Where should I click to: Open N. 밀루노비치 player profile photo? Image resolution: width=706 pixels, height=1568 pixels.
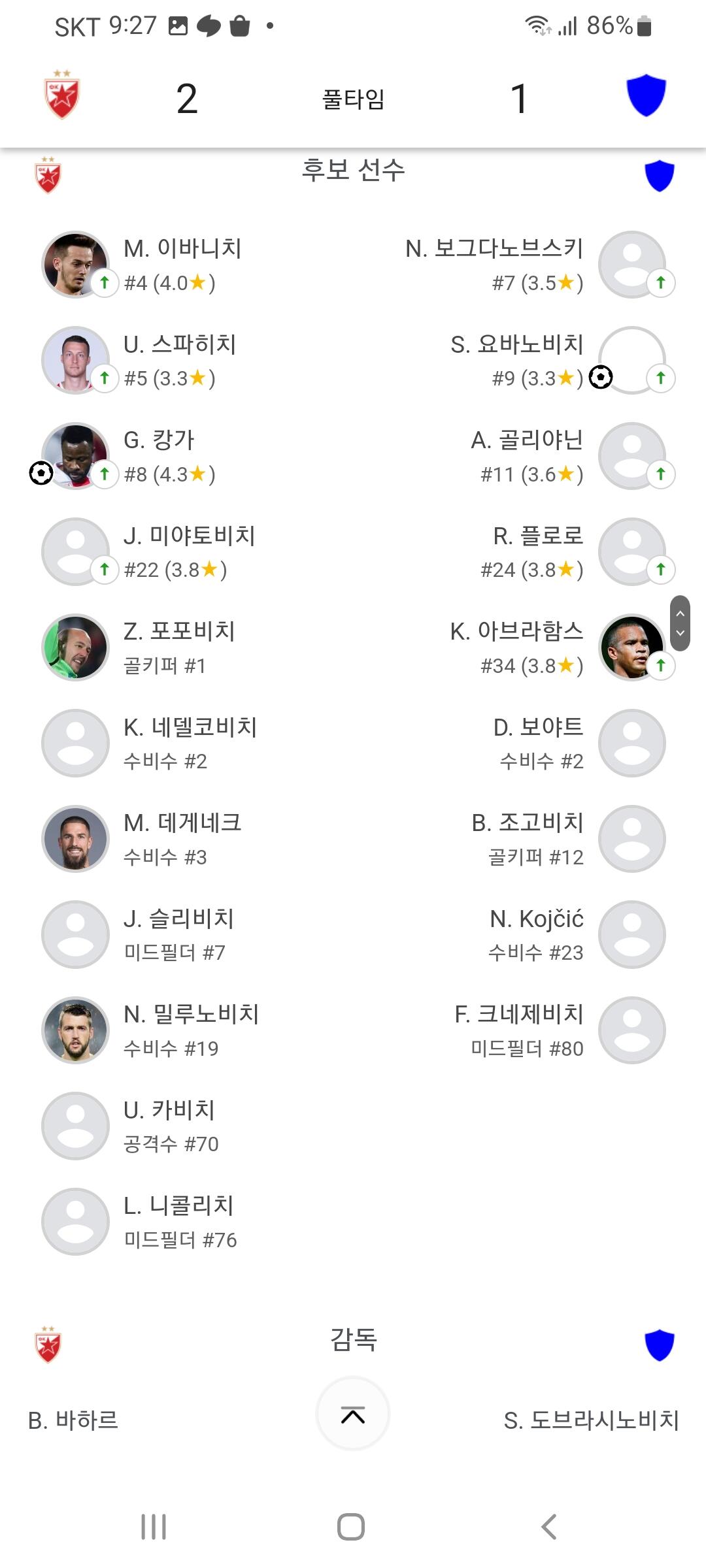[75, 1030]
